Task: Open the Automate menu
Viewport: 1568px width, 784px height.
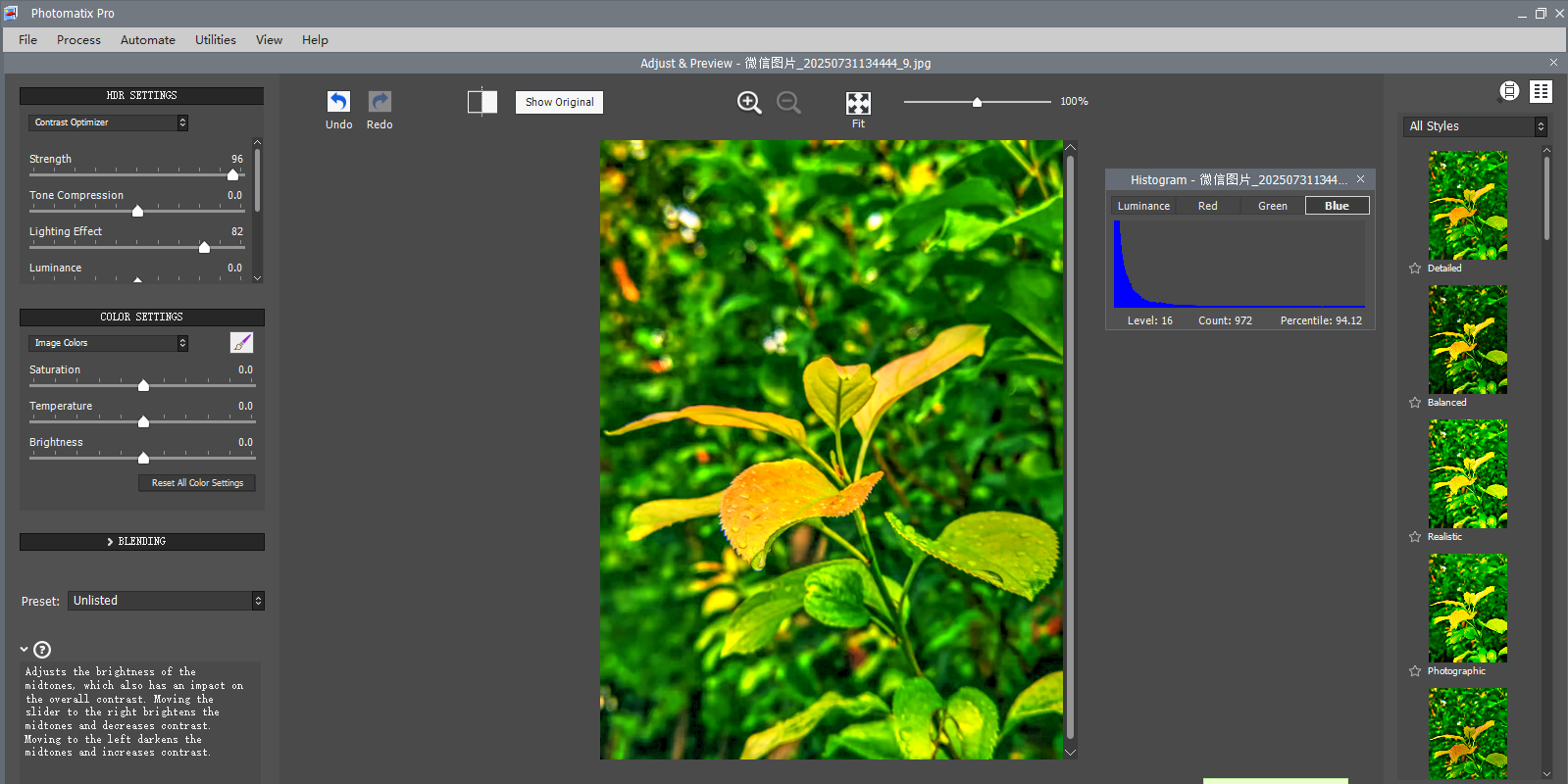Action: 147,40
